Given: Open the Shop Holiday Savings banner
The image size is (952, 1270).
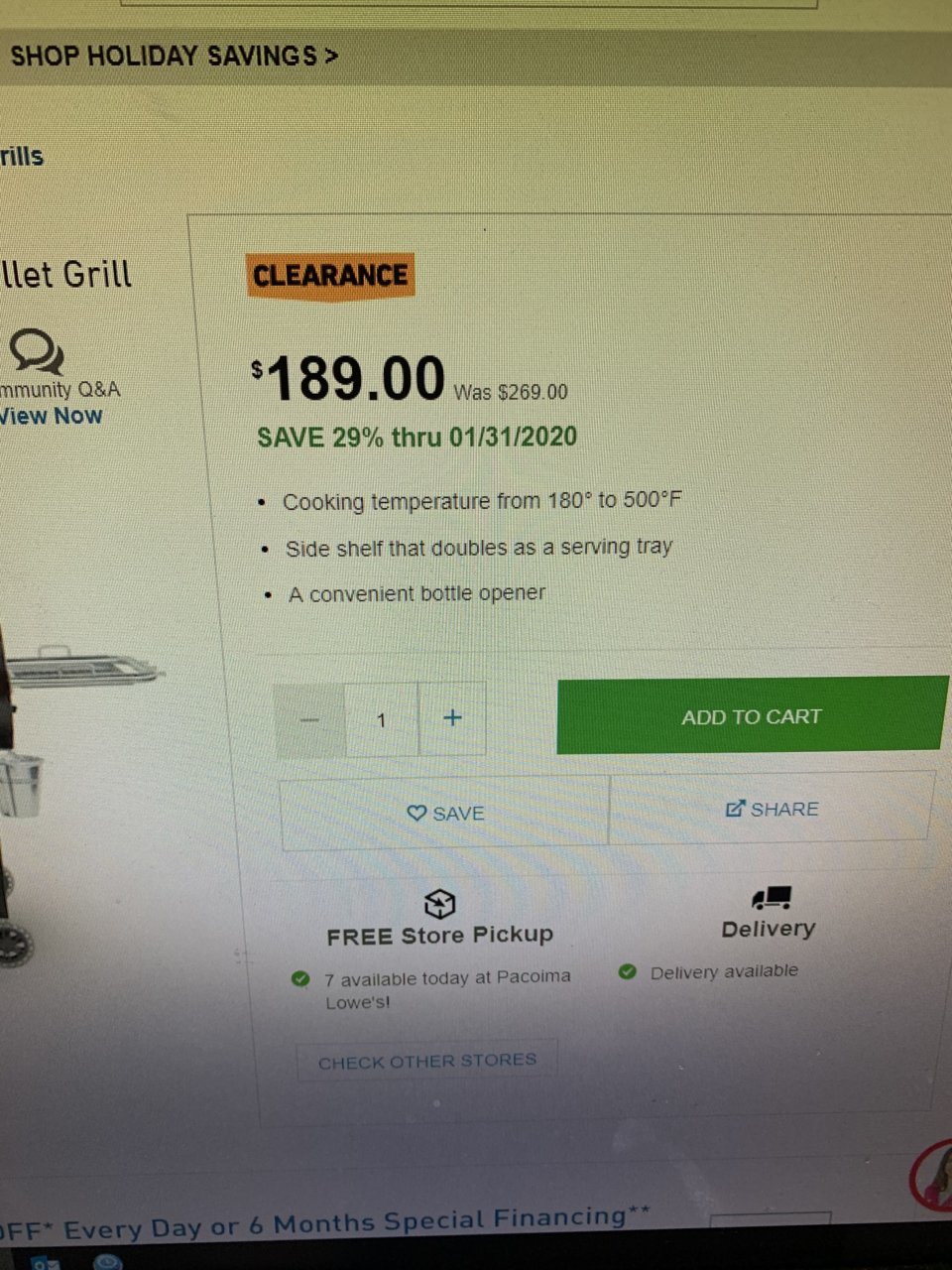Looking at the screenshot, I should (174, 56).
